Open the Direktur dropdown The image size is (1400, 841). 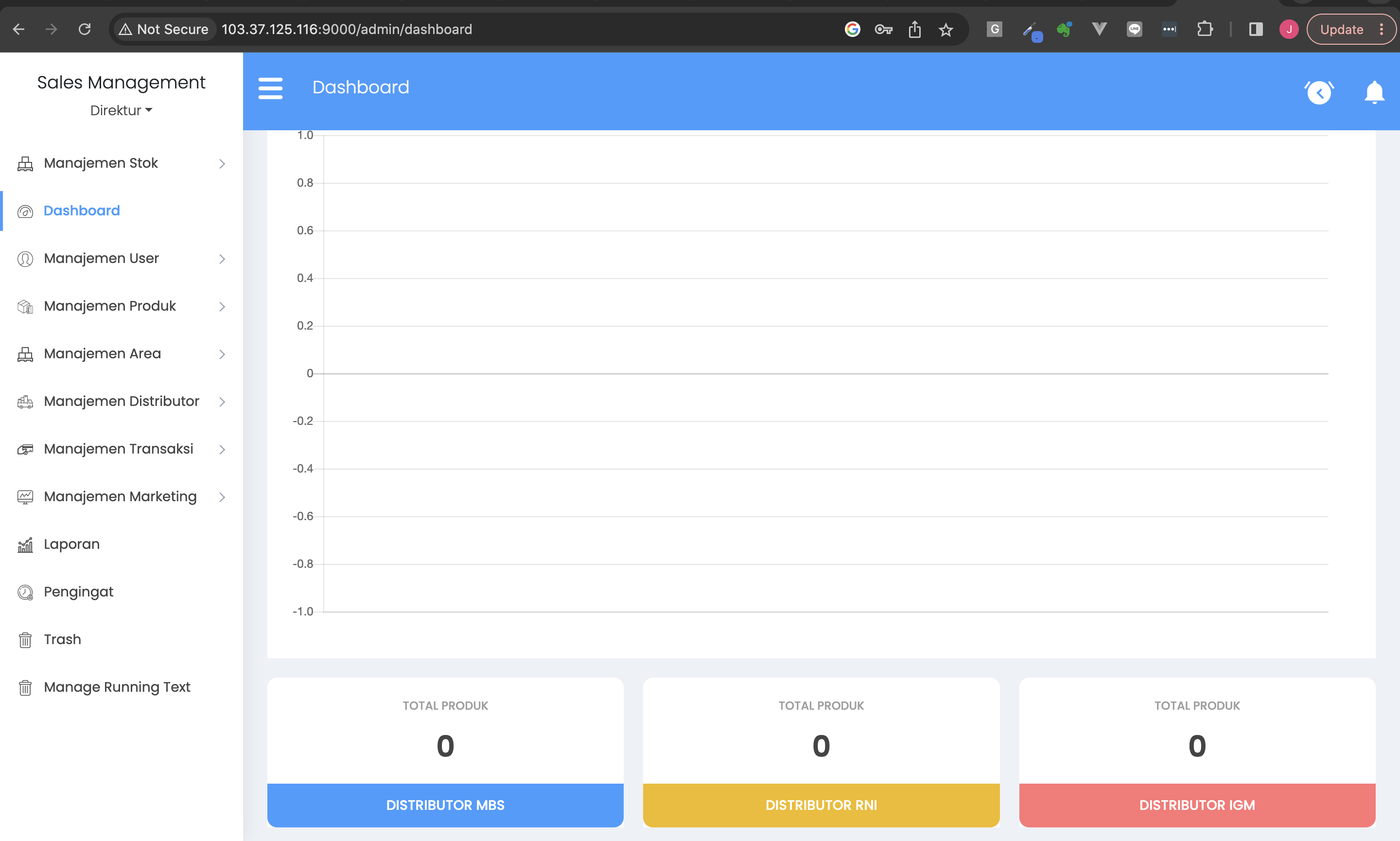[x=121, y=110]
